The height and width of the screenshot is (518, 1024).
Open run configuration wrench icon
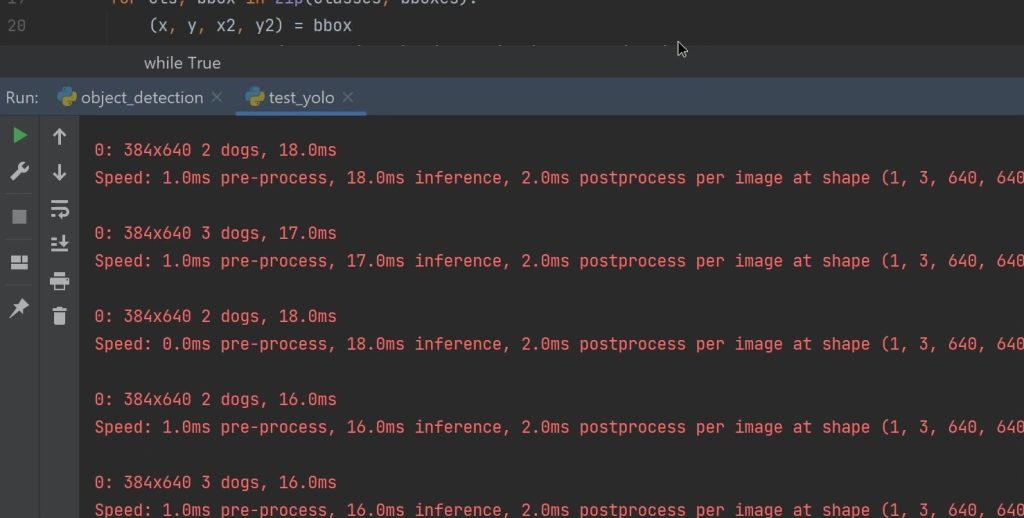click(x=20, y=171)
